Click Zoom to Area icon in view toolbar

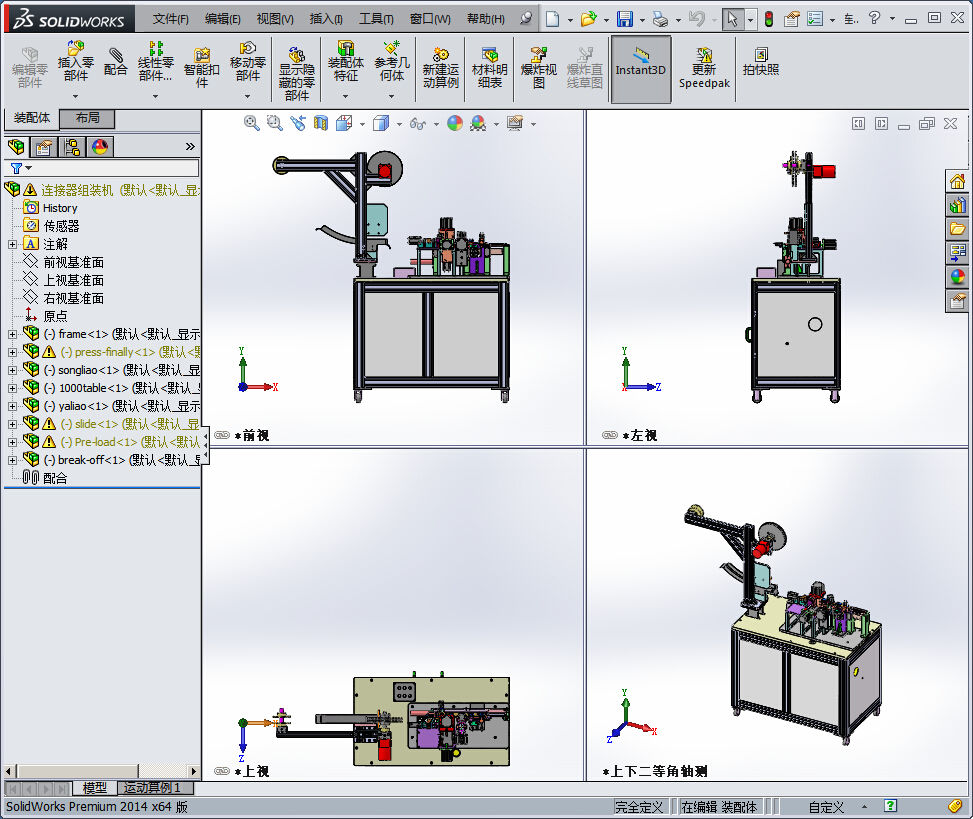[274, 123]
